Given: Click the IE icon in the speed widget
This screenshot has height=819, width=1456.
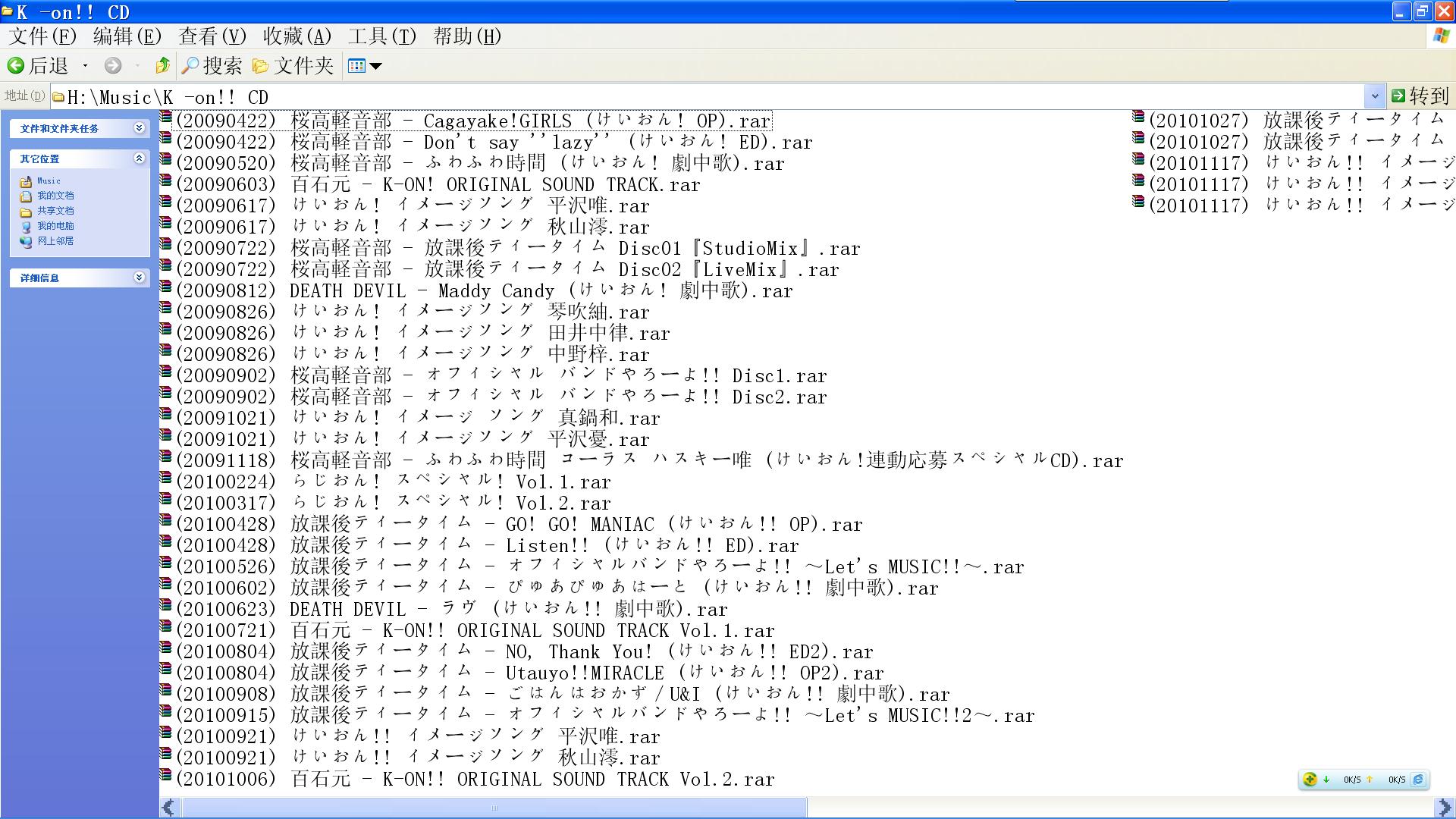Looking at the screenshot, I should [1418, 779].
